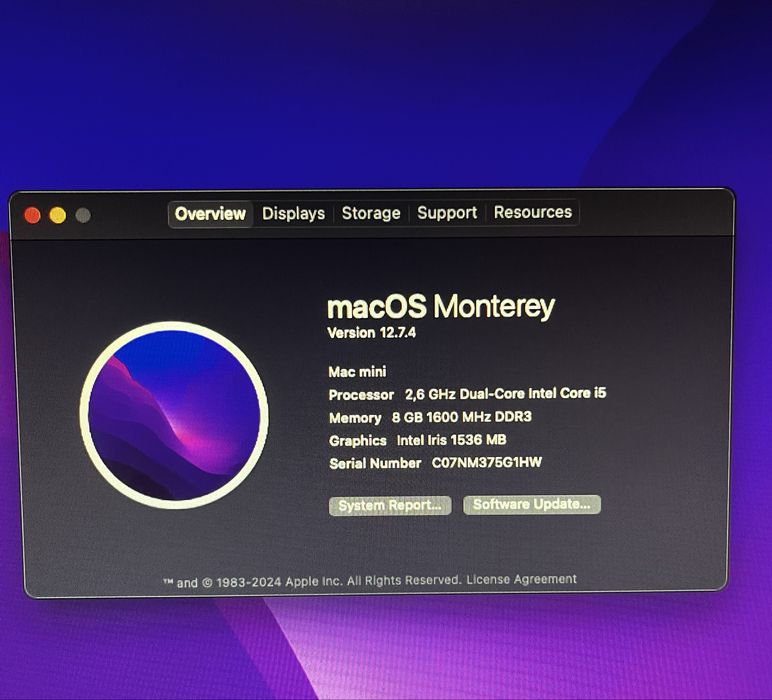Click processor value 2,6 GHz Dual-Core Intel Core i5
Viewport: 772px width, 700px height.
pos(506,394)
